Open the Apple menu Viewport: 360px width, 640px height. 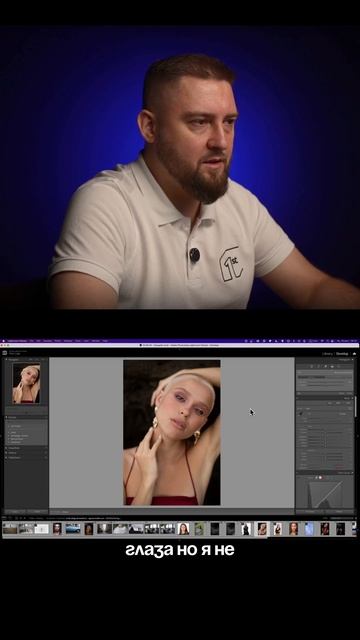tap(3, 340)
